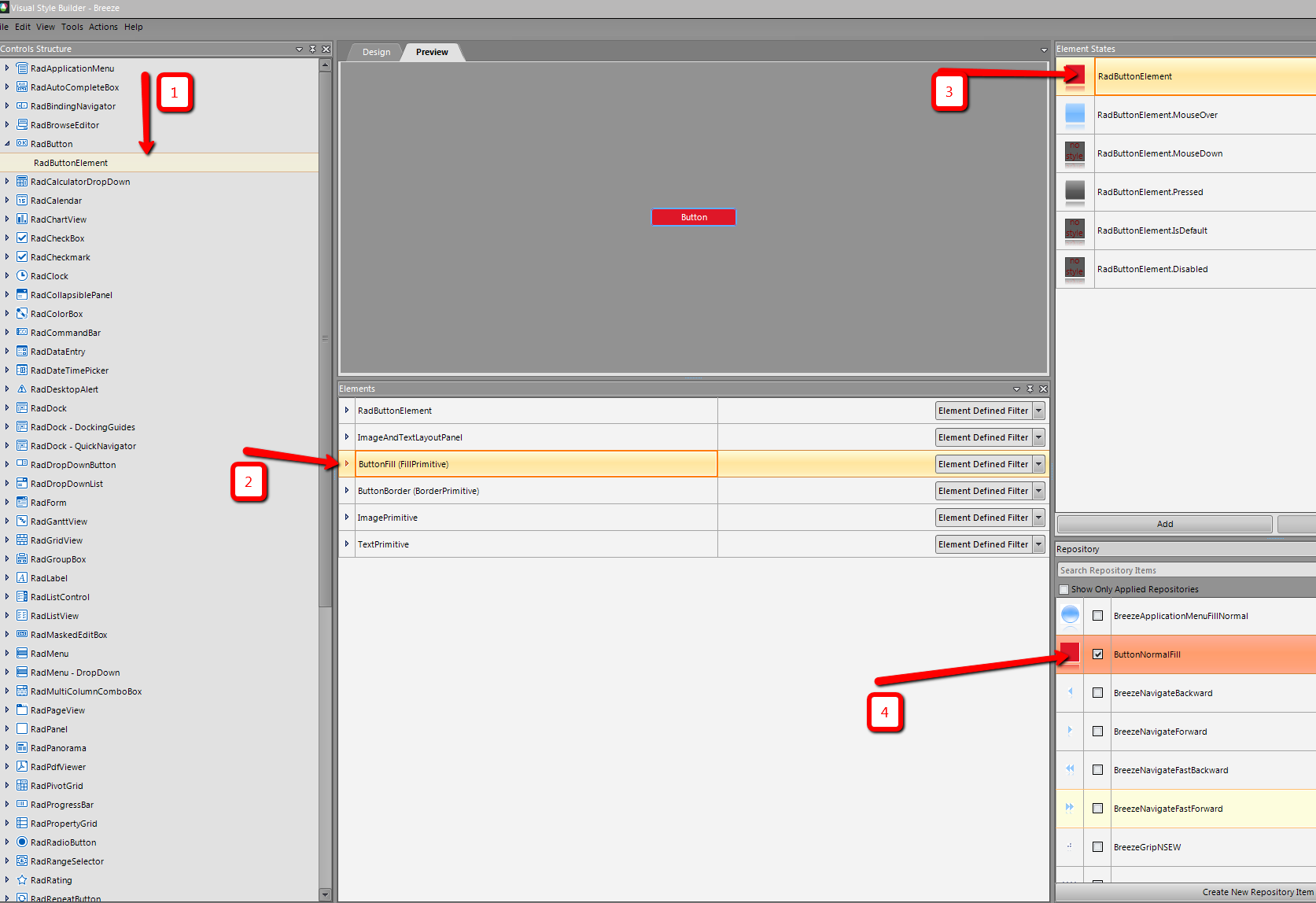
Task: Click the RadPivotGrid control icon
Action: [x=22, y=786]
